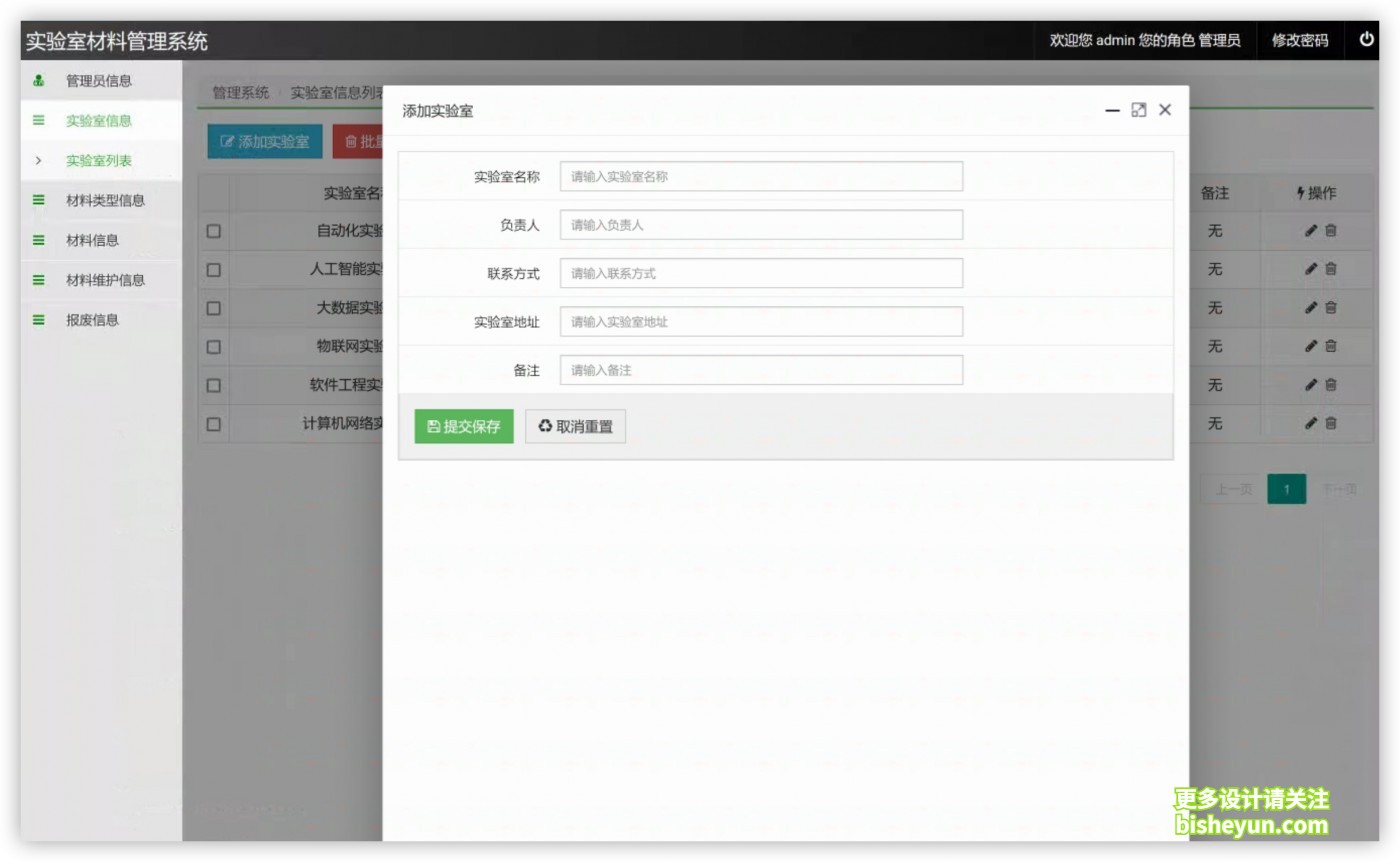Screen dimensions: 1400x862
Task: Click the 取消重置 button
Action: click(575, 426)
